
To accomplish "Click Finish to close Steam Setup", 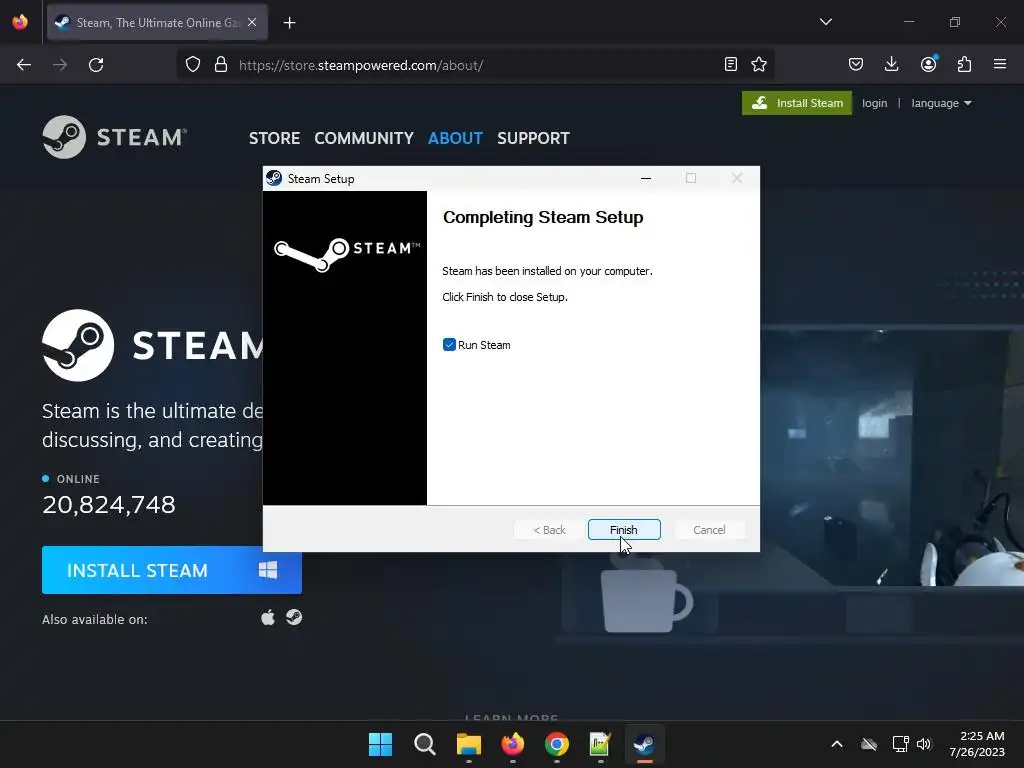I will click(624, 530).
